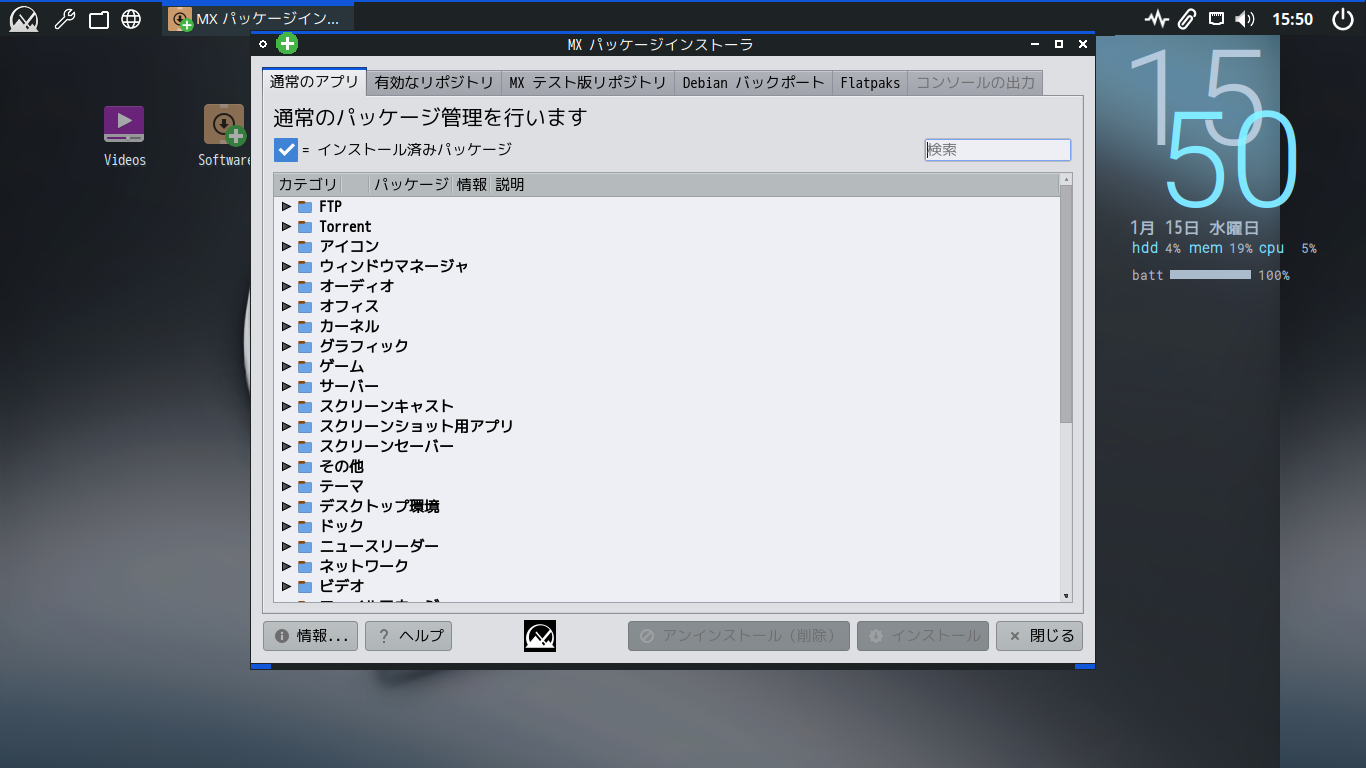This screenshot has width=1366, height=768.
Task: Select the Software desktop icon
Action: tap(224, 136)
